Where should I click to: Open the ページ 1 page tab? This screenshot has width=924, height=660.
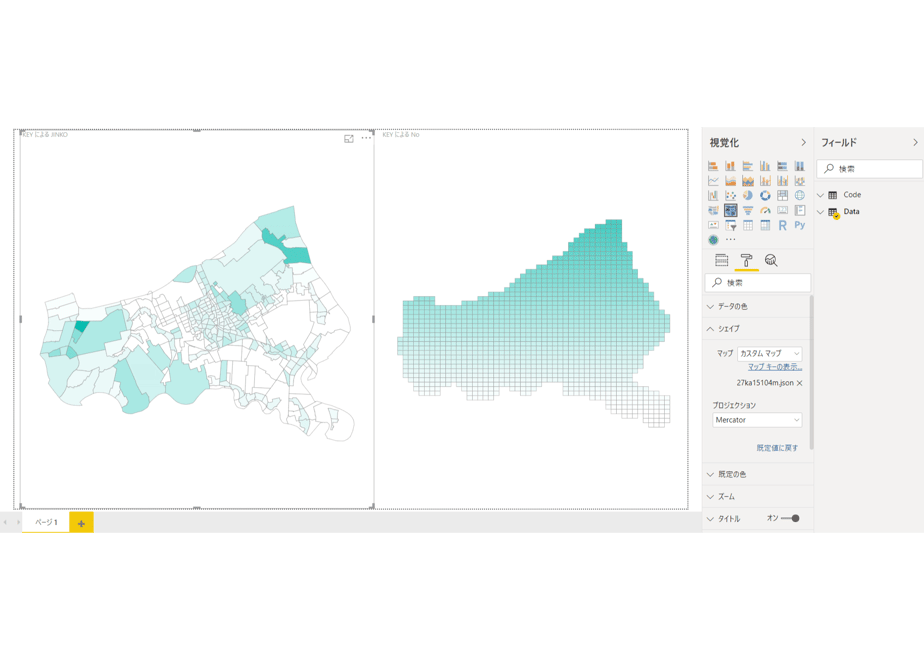coord(46,522)
